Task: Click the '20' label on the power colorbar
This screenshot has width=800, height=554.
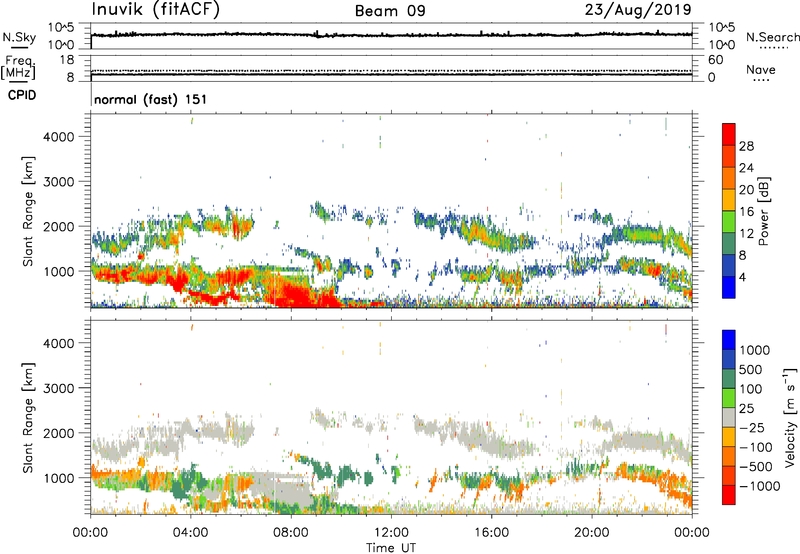Action: 746,190
